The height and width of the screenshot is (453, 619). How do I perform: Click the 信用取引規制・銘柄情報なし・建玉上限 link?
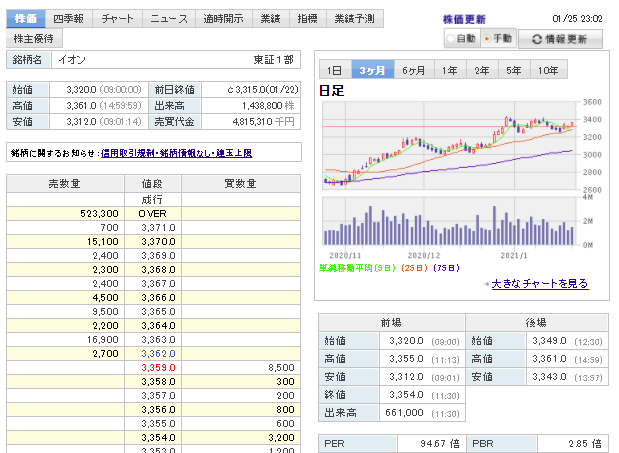click(176, 153)
